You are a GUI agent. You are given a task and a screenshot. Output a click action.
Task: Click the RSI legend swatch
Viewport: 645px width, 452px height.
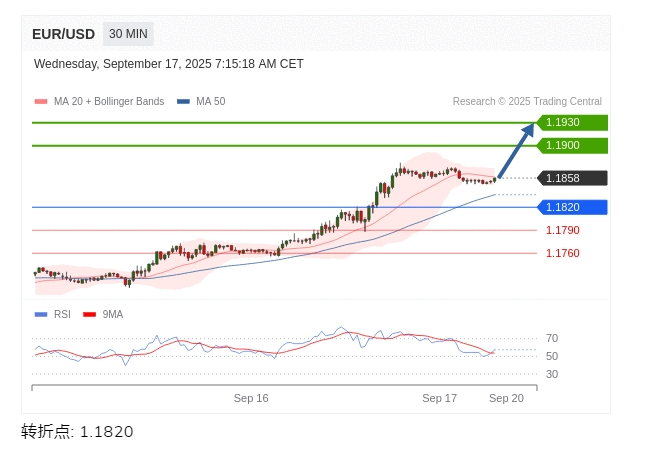41,315
